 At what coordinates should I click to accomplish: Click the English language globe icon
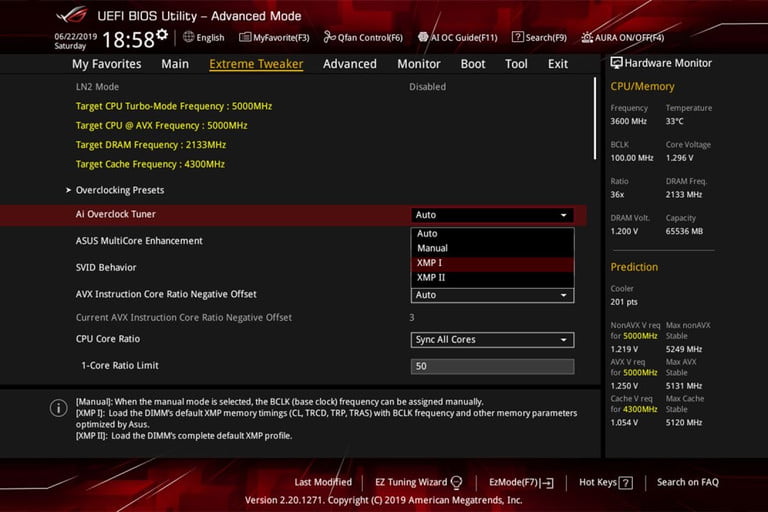pos(189,37)
